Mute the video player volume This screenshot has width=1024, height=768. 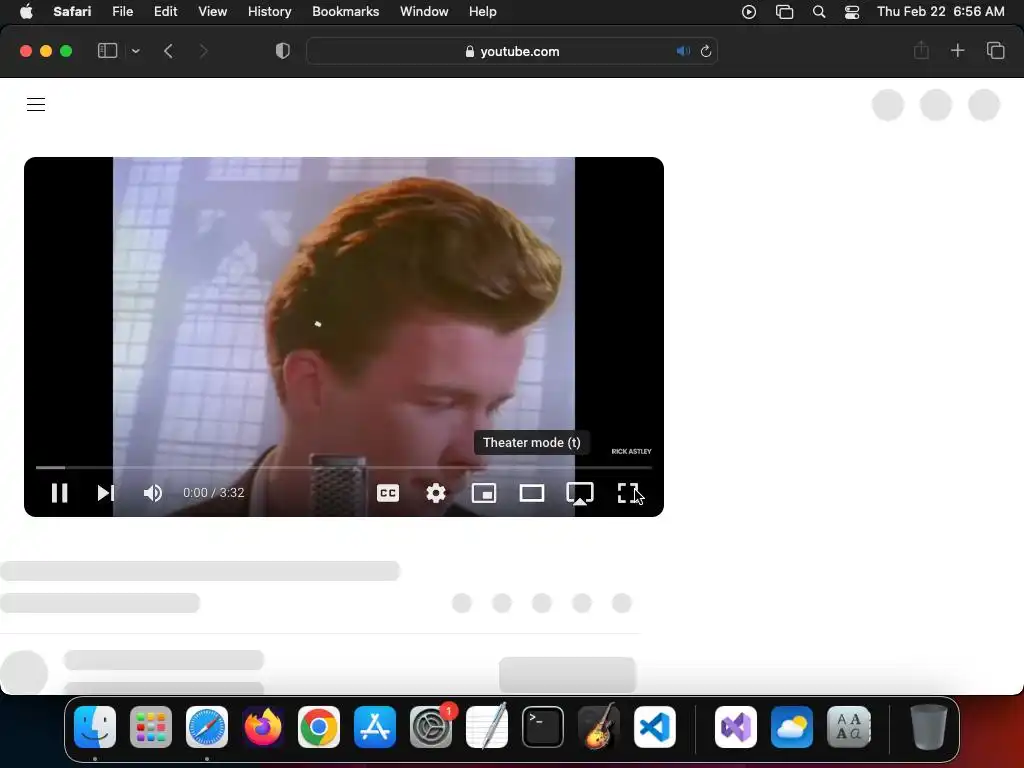click(153, 493)
